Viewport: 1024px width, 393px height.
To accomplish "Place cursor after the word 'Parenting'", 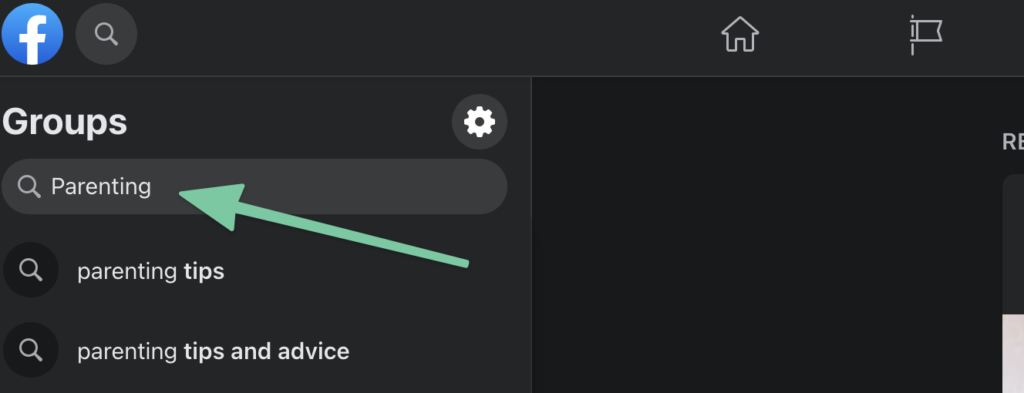I will coord(153,187).
